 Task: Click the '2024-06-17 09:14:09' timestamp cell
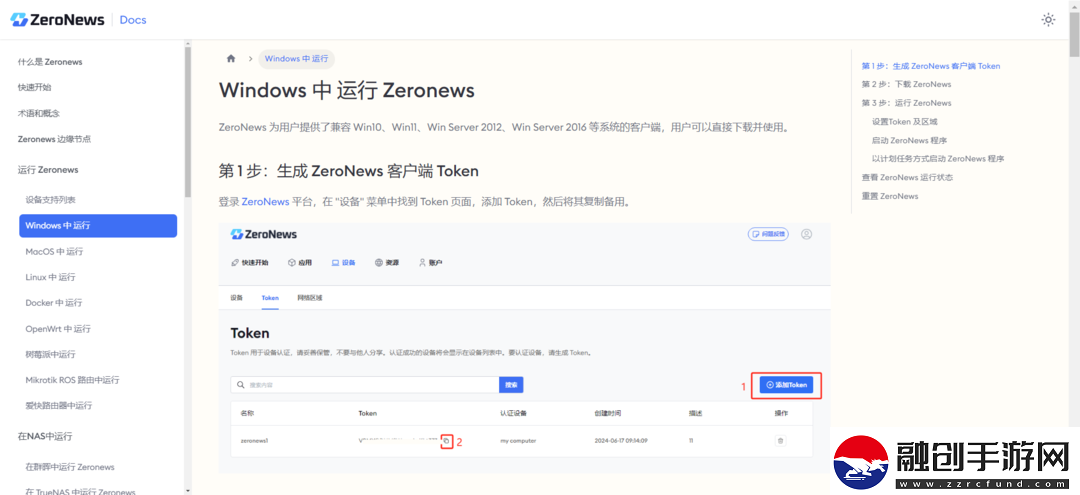coord(621,441)
